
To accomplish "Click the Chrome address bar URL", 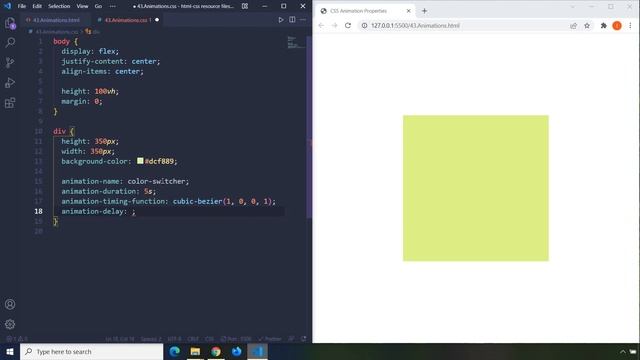I will pyautogui.click(x=415, y=25).
